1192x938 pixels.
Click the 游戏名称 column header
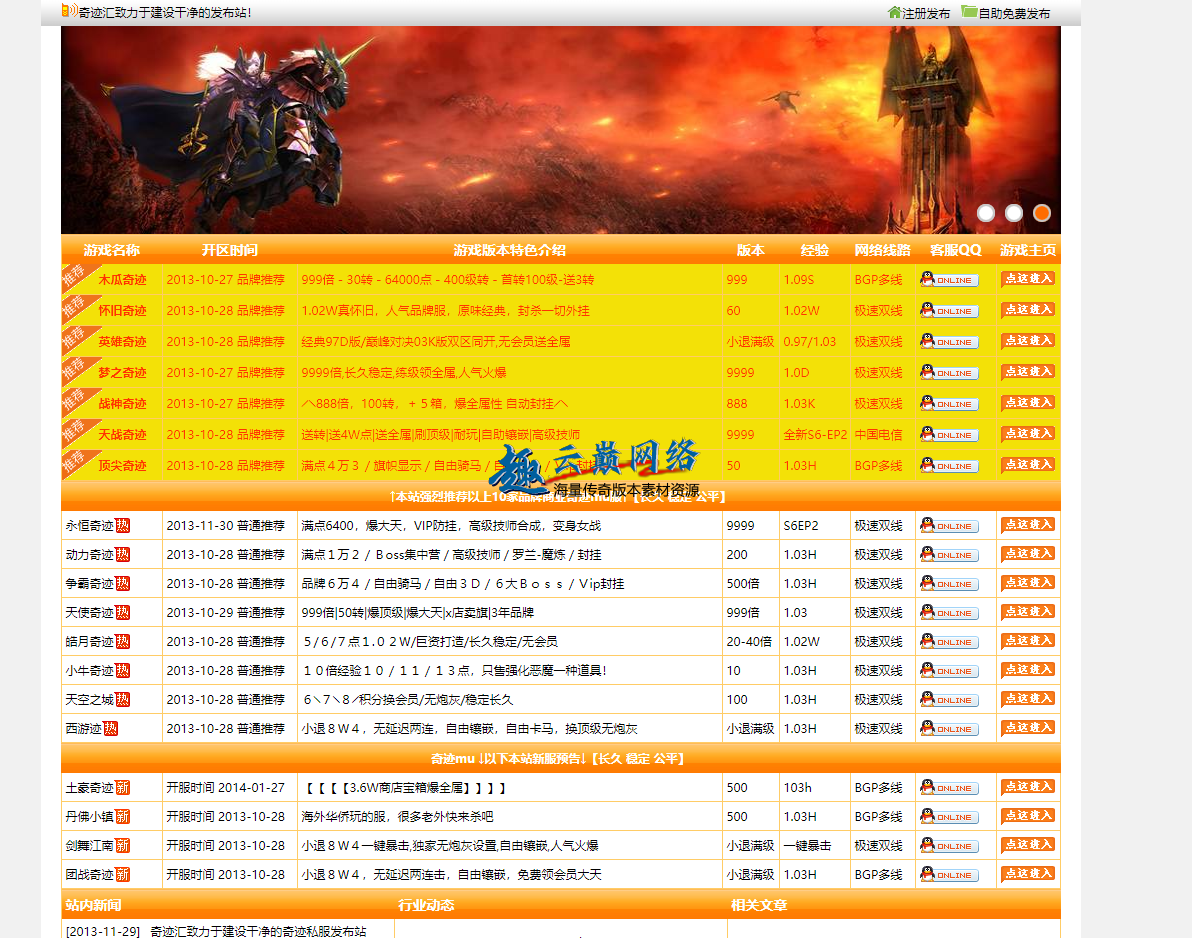click(112, 250)
